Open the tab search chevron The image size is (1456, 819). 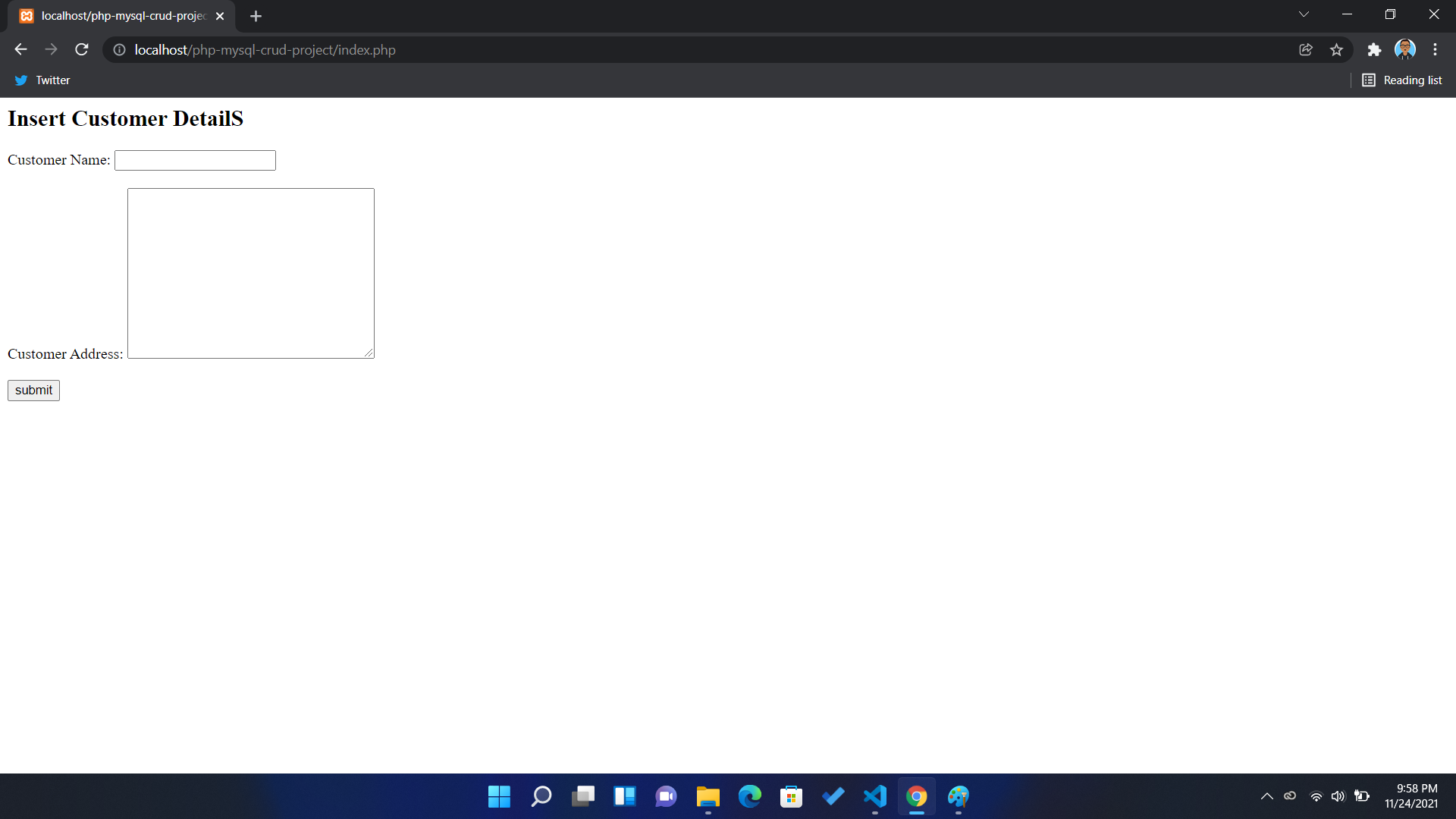[x=1304, y=14]
